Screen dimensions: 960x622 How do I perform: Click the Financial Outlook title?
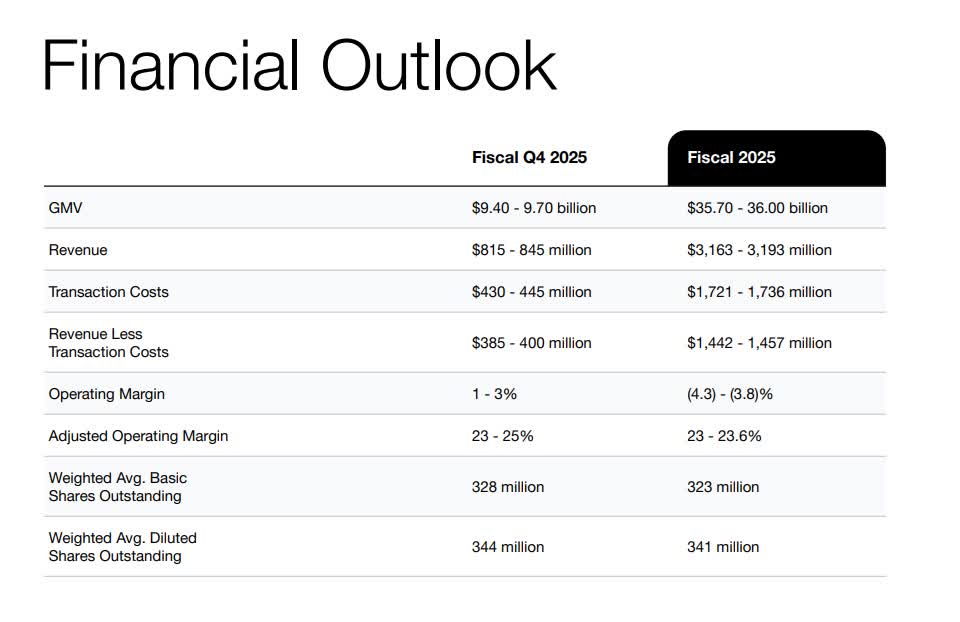click(x=298, y=66)
